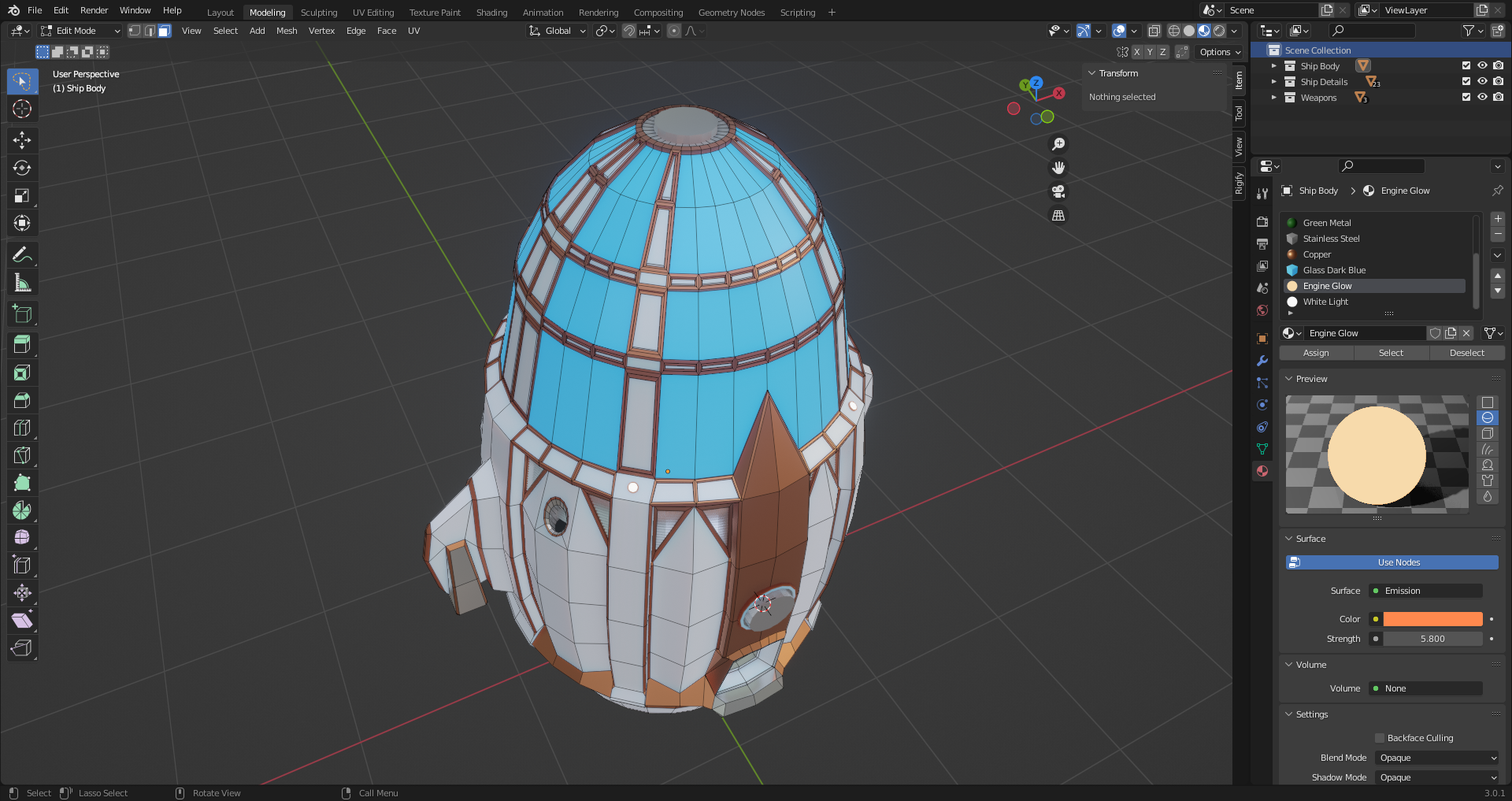Select the Rotate tool
Screen dimensions: 1512x801
click(22, 168)
